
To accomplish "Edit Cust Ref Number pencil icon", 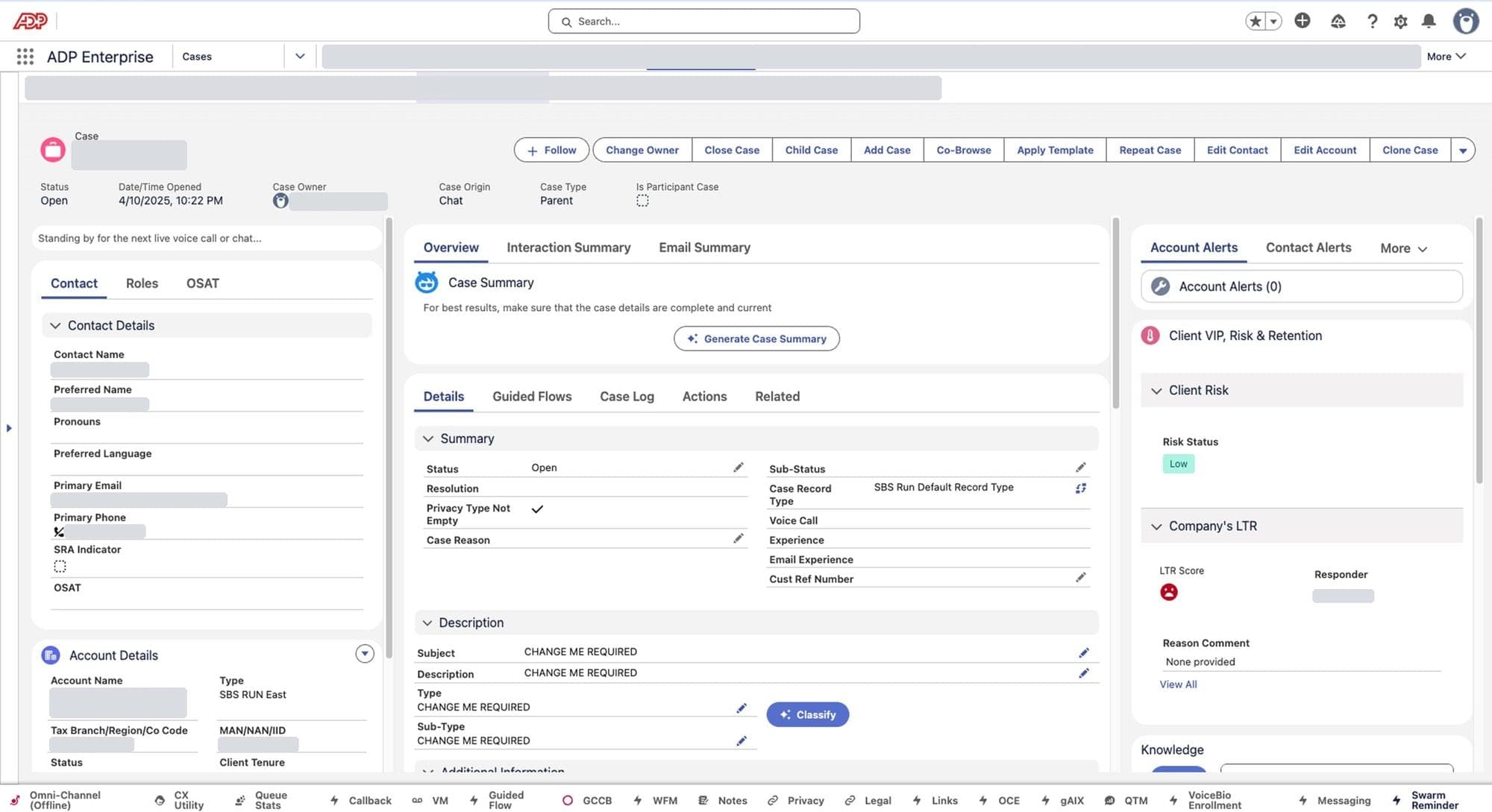I will click(1081, 577).
